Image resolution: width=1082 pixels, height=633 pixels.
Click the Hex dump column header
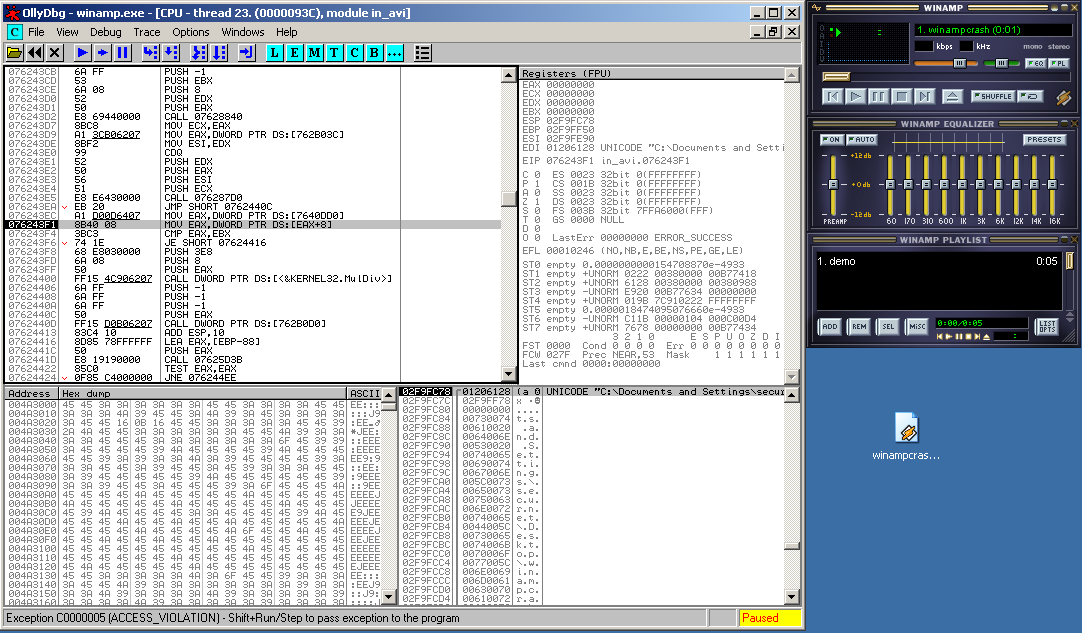coord(203,393)
